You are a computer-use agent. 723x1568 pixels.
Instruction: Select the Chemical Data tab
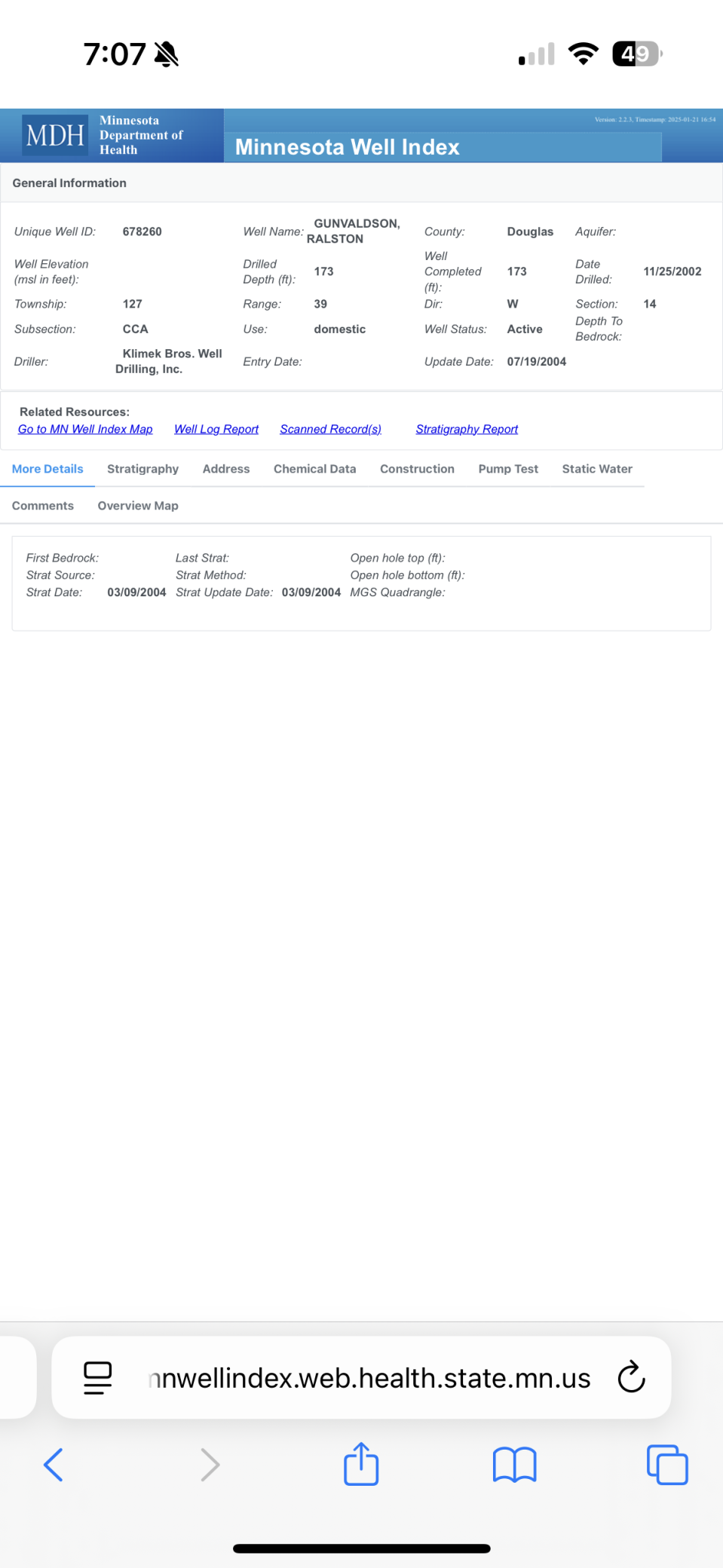point(314,469)
